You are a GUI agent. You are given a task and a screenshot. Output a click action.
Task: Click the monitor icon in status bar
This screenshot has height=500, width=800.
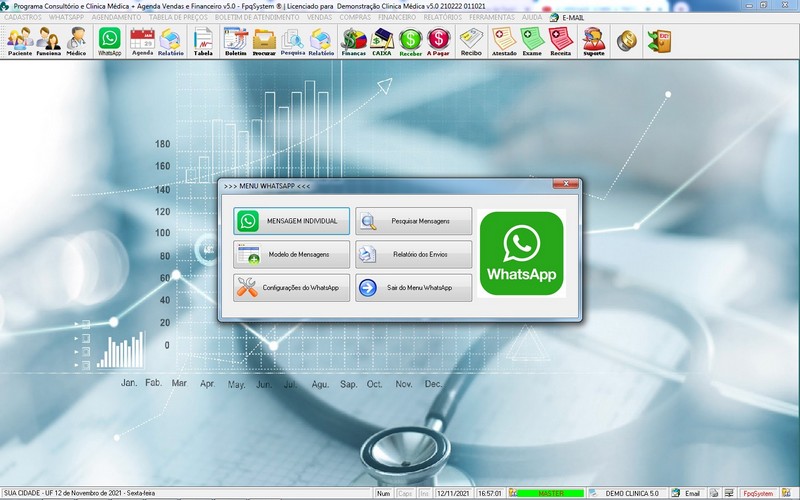pyautogui.click(x=729, y=493)
